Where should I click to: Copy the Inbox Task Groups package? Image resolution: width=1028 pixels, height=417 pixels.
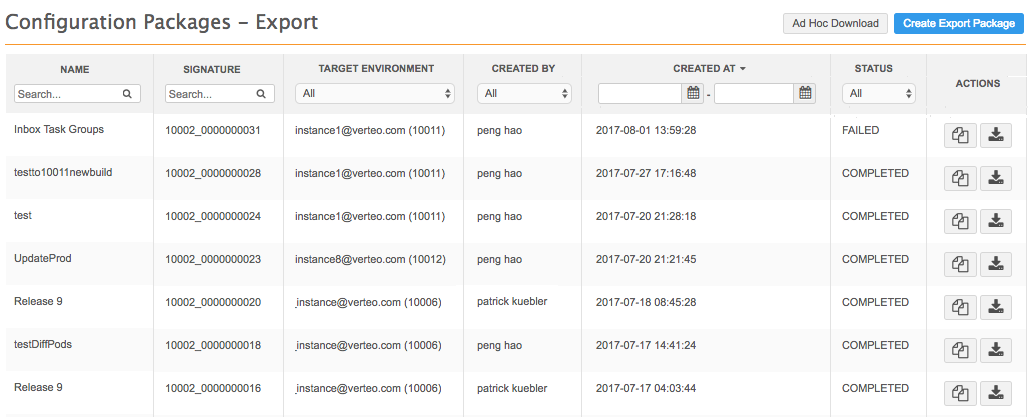(x=960, y=135)
